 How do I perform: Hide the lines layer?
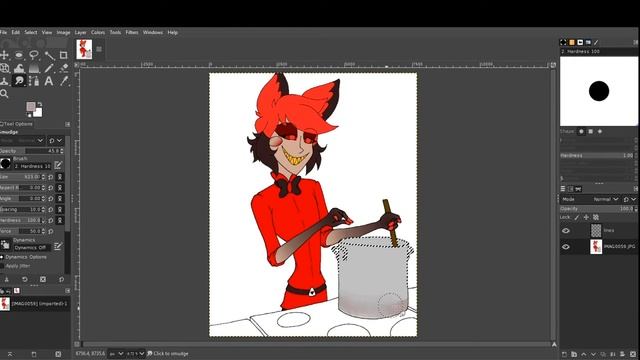[x=566, y=231]
